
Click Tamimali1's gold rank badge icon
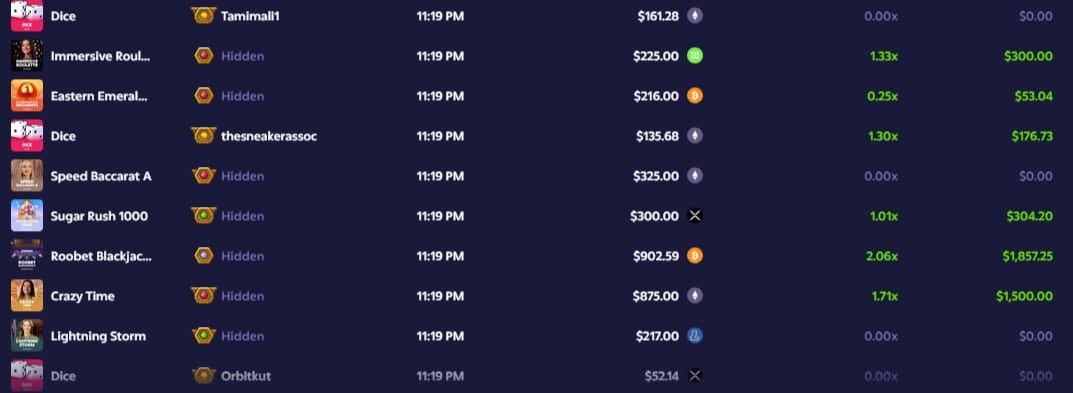pos(203,16)
